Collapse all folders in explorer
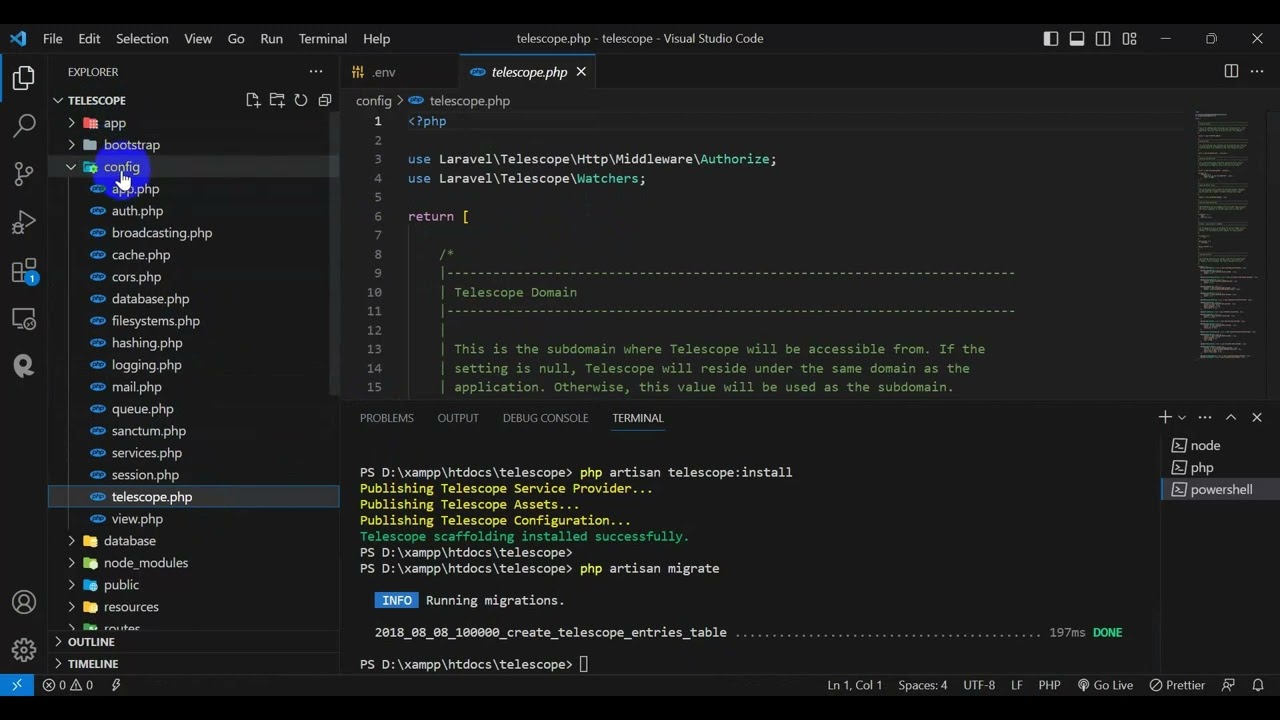 point(325,100)
